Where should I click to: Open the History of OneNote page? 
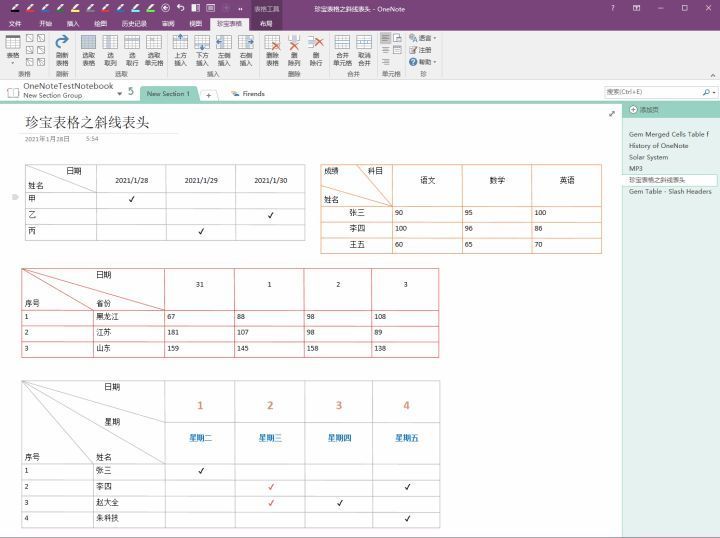click(x=658, y=146)
